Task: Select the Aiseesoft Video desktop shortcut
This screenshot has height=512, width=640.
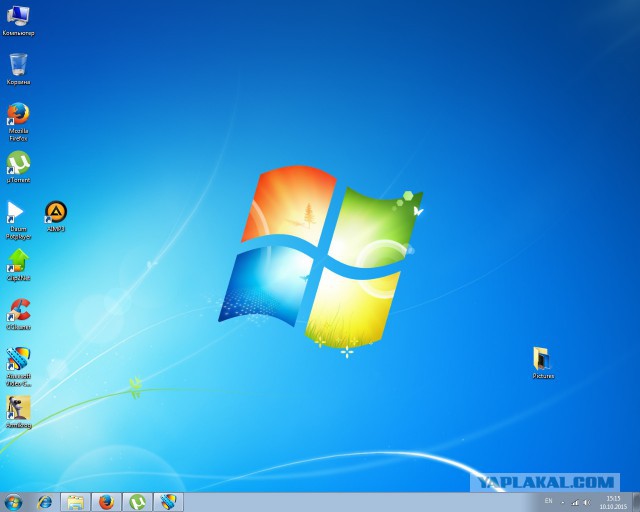Action: click(x=18, y=366)
